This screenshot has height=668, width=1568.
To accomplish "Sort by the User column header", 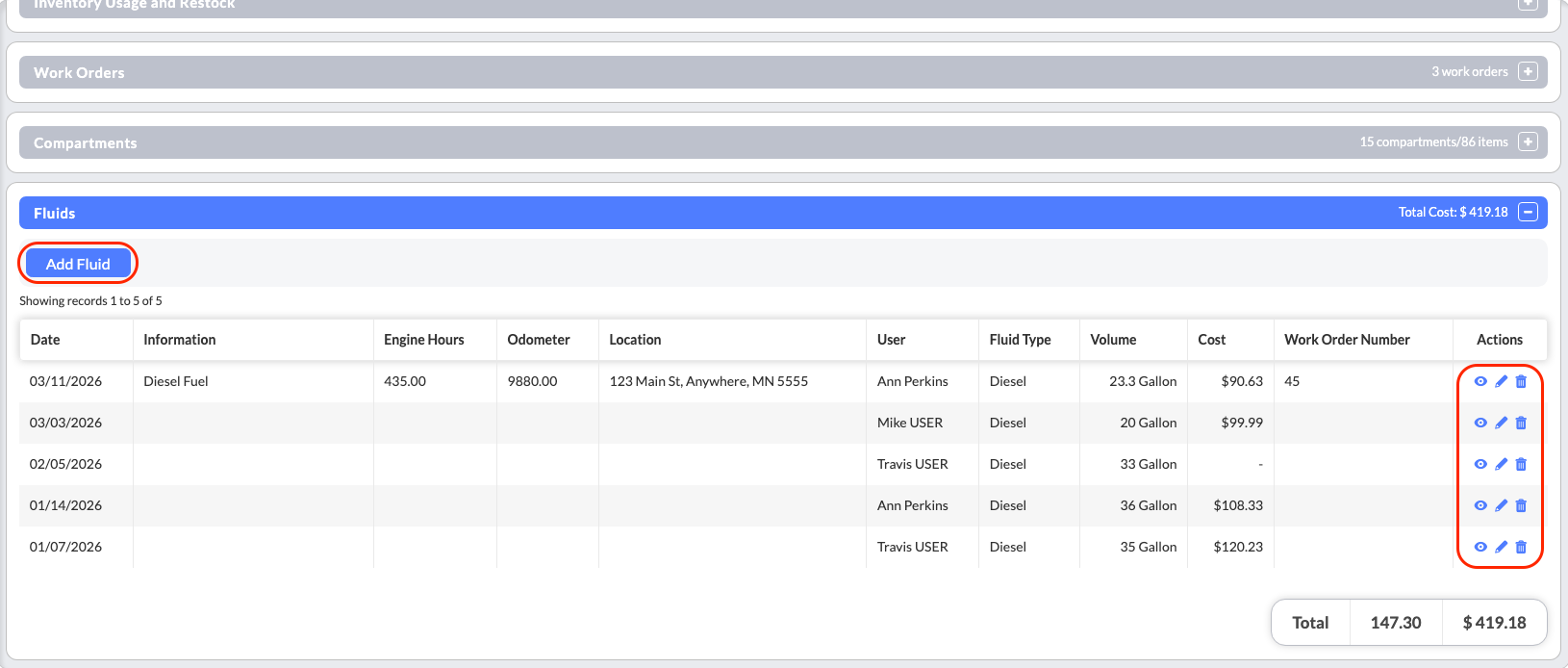I will click(891, 340).
